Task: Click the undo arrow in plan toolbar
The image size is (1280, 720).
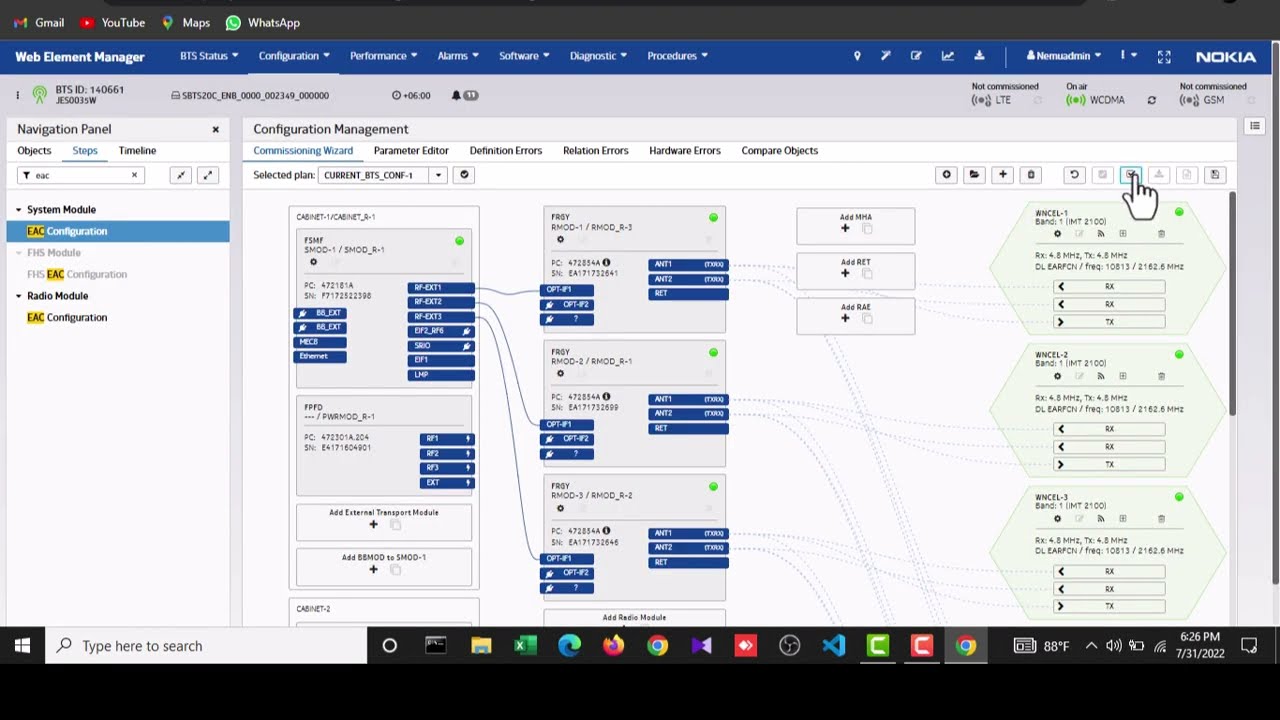Action: [1074, 175]
